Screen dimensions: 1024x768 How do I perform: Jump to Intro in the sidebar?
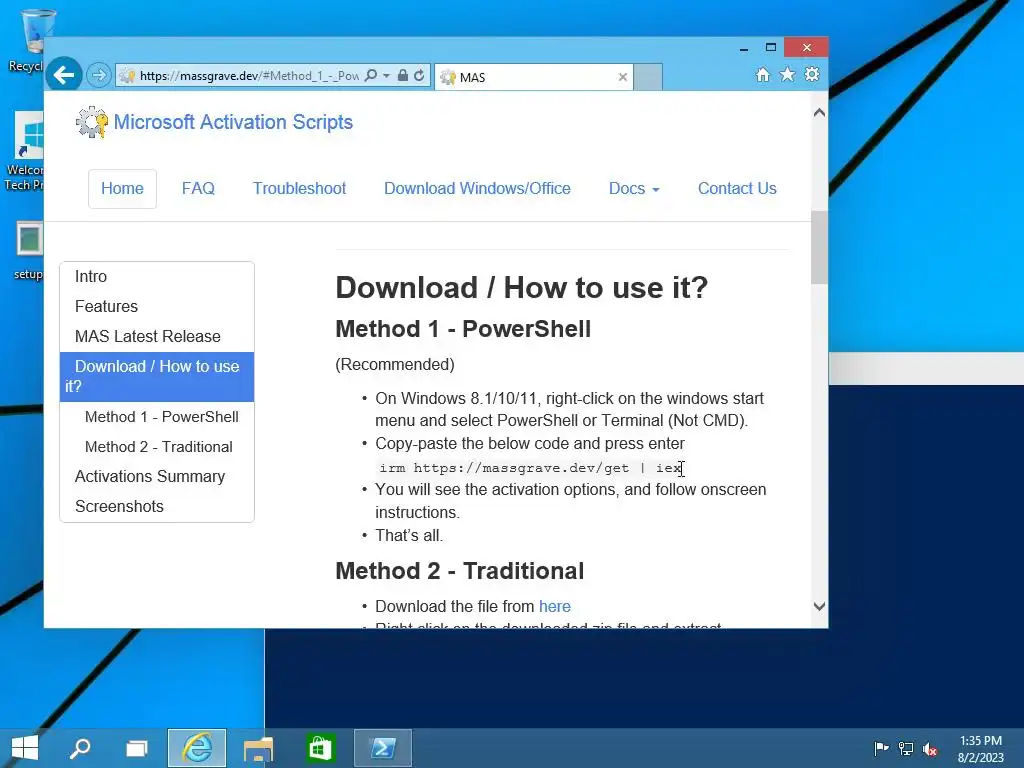(157, 276)
